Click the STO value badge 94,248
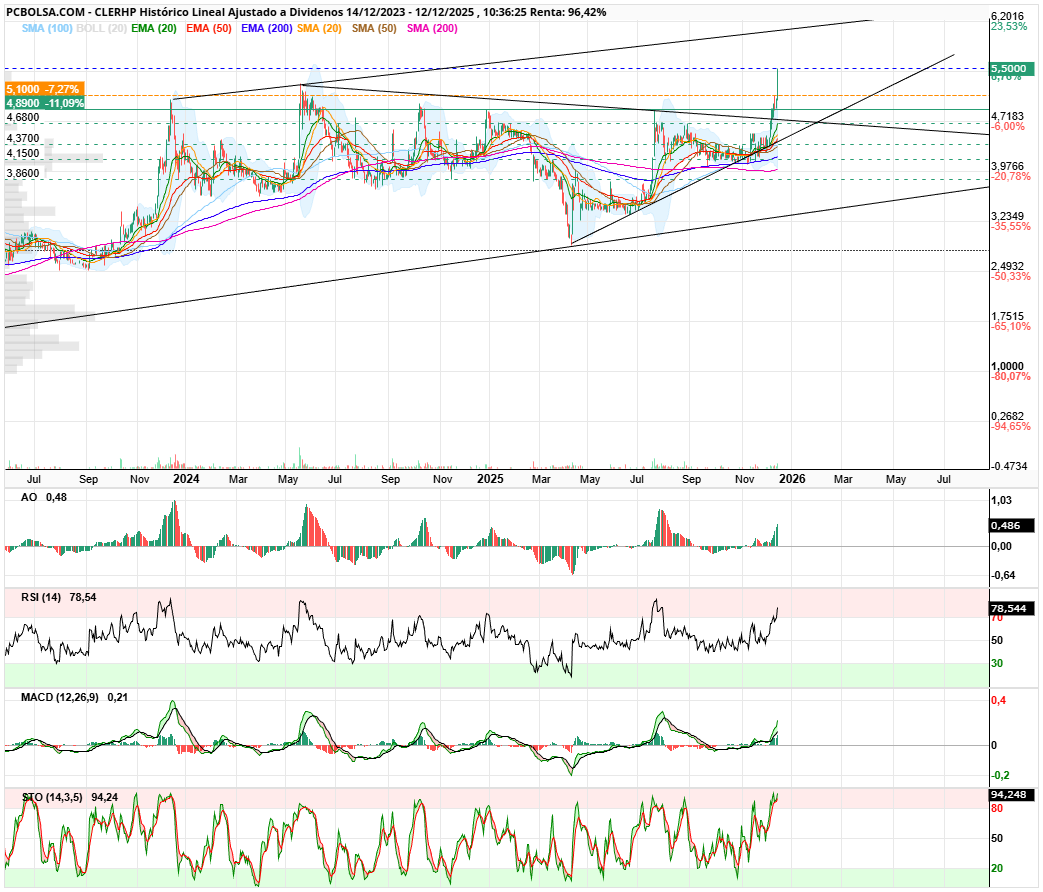Image resolution: width=1043 pixels, height=892 pixels. pos(1009,794)
